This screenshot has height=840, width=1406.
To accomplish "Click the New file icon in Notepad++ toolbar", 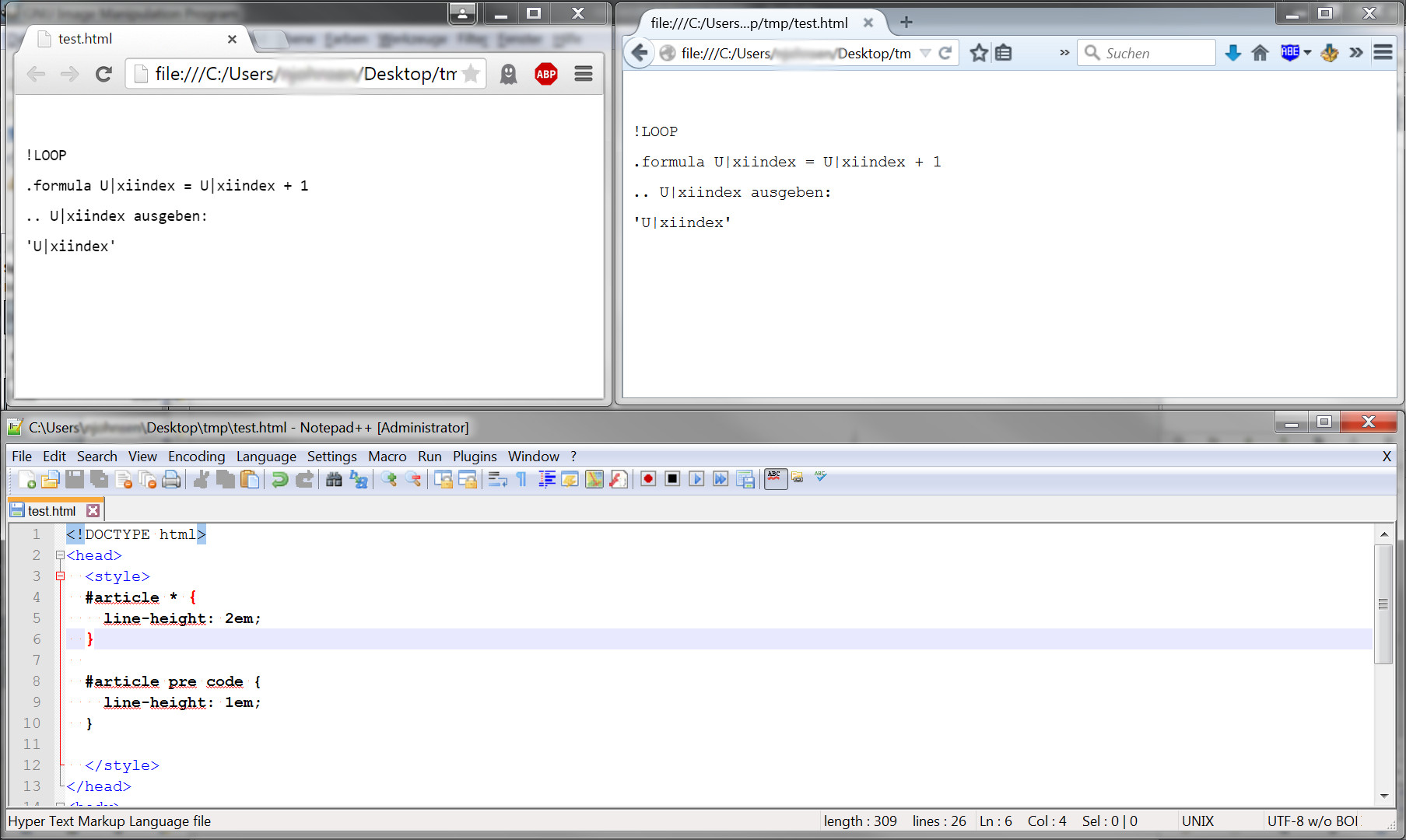I will (x=26, y=480).
